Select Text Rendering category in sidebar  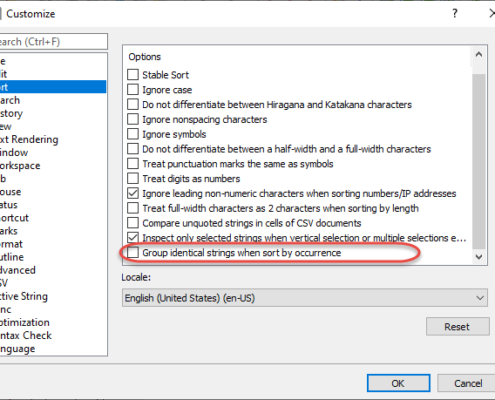(29, 139)
